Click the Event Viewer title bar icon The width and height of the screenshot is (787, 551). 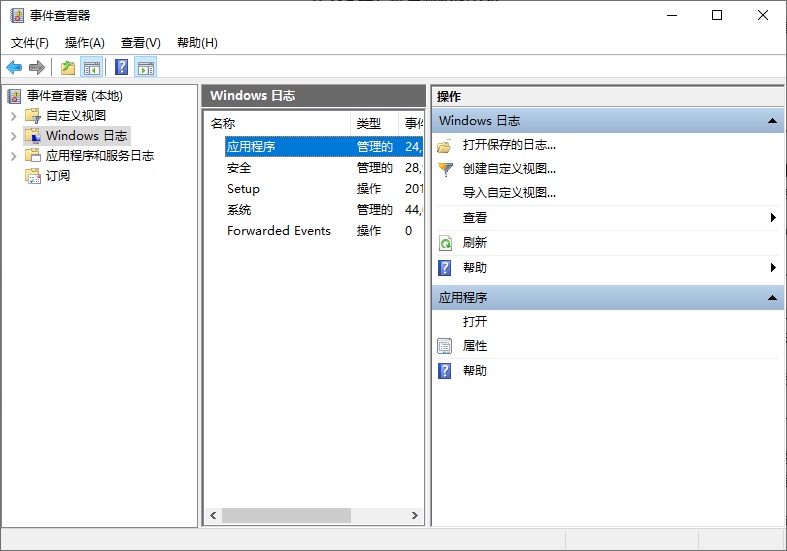pyautogui.click(x=17, y=16)
